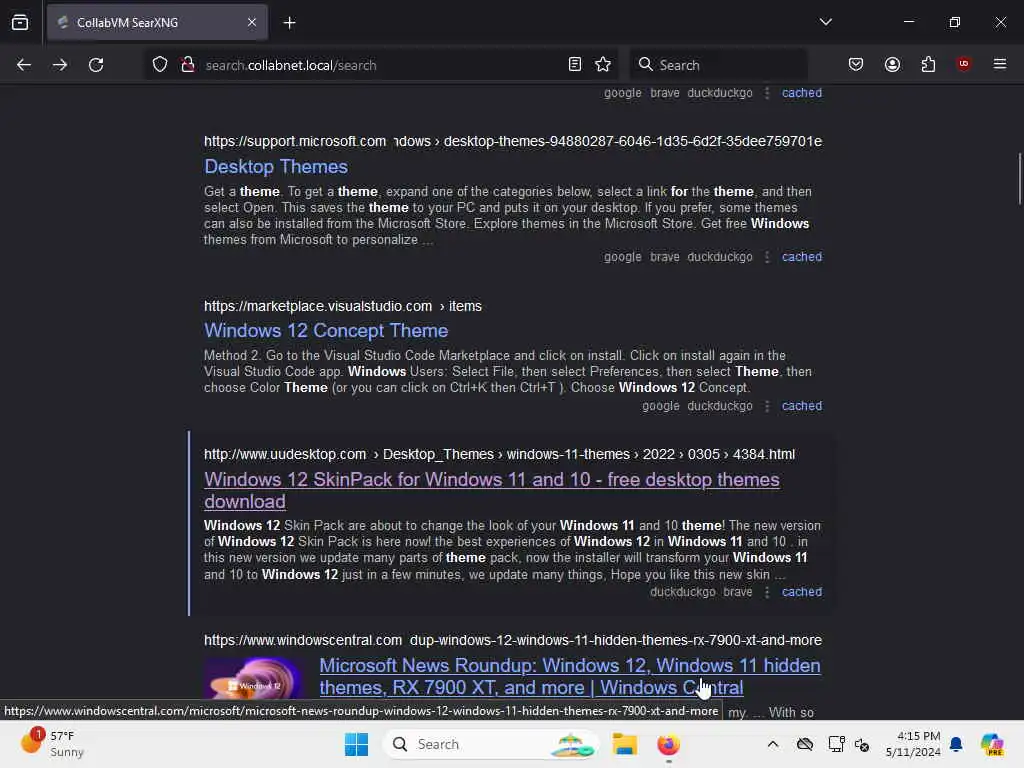Focus the Firefox Search box
This screenshot has width=1024, height=768.
click(718, 65)
